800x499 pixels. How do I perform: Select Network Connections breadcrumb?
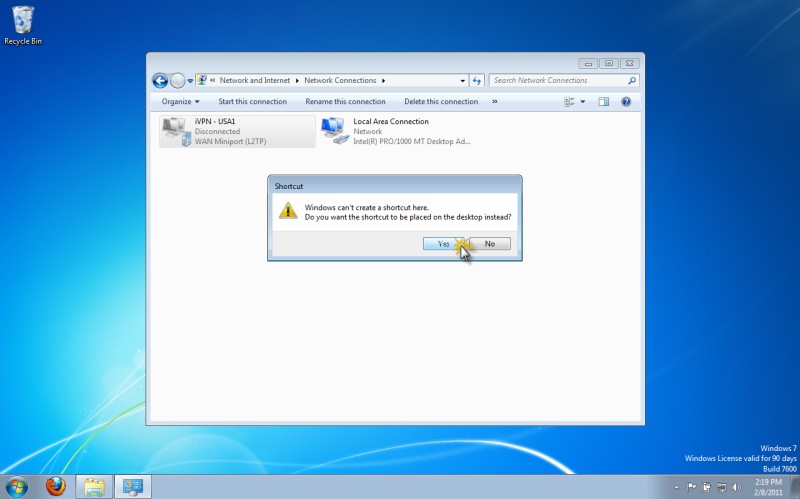(x=340, y=80)
